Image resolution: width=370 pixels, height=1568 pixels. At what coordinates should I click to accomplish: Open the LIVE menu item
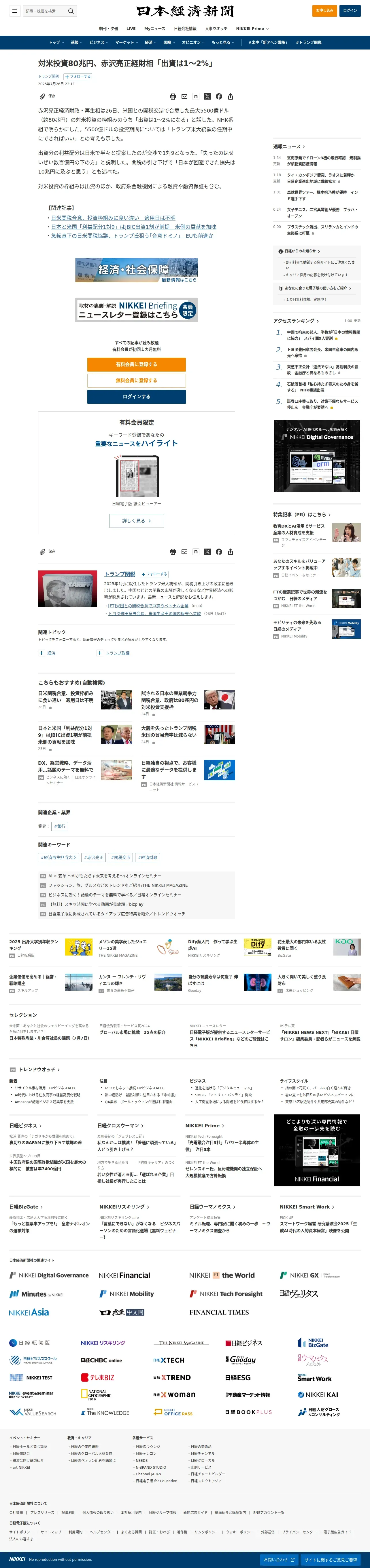click(x=131, y=28)
